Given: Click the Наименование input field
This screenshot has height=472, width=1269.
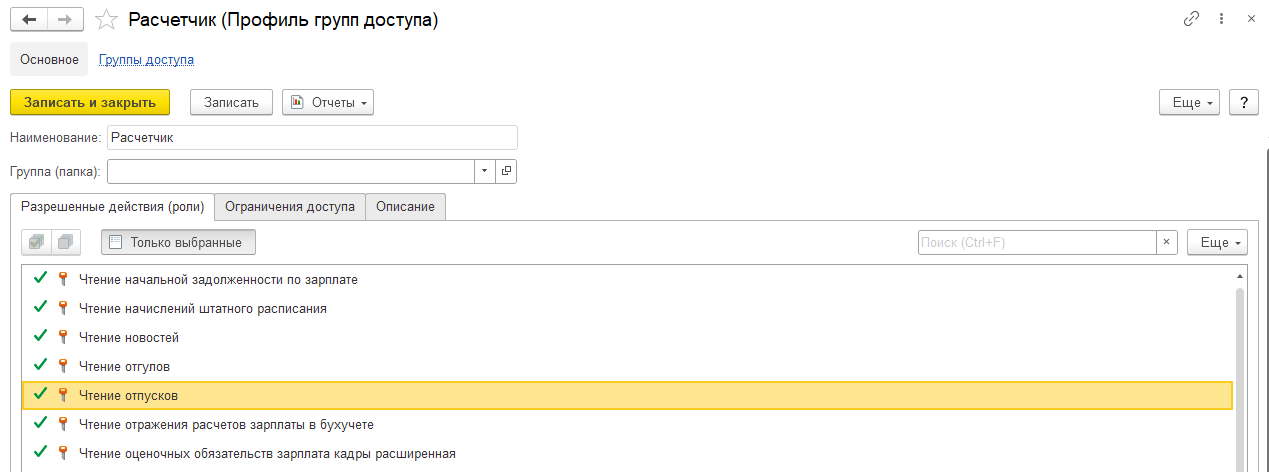Looking at the screenshot, I should (x=312, y=137).
